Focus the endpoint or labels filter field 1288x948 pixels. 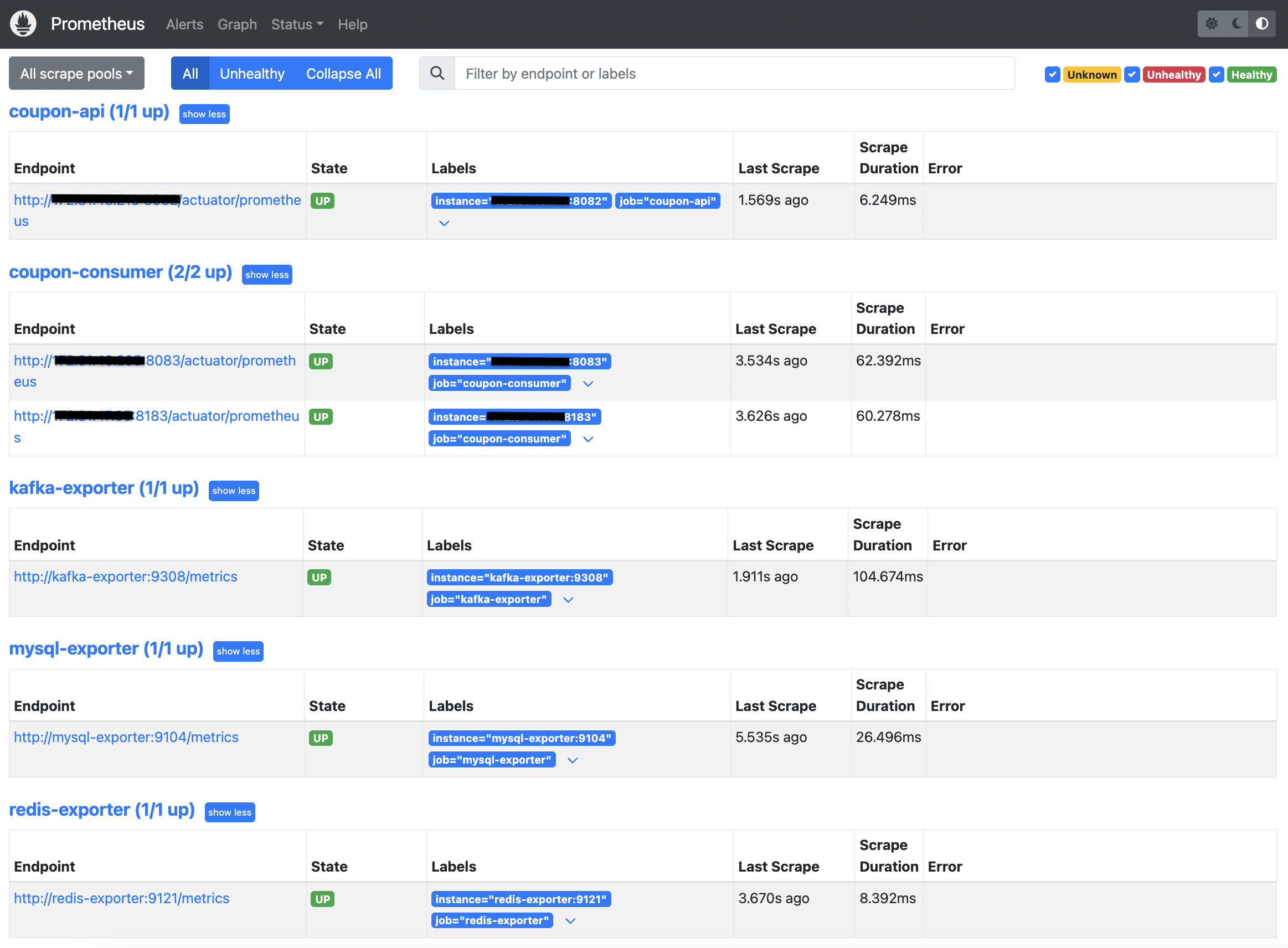coord(734,74)
